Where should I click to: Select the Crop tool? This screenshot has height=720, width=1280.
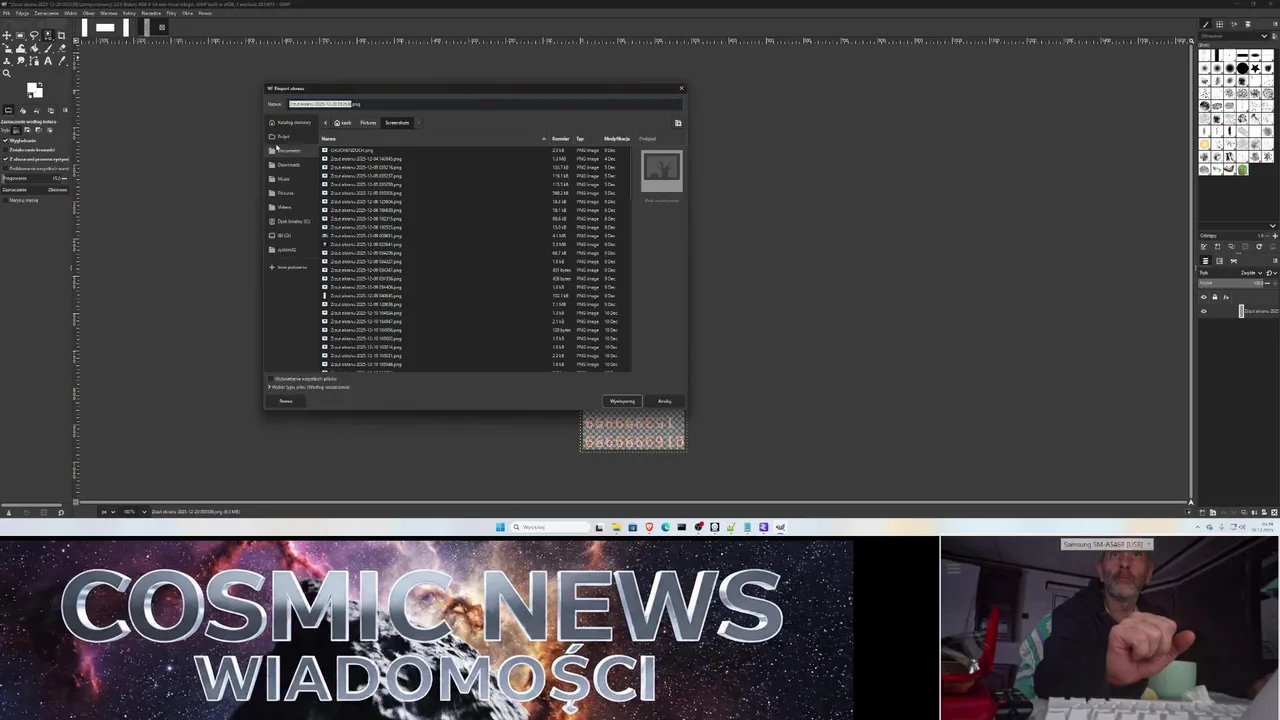tap(61, 36)
